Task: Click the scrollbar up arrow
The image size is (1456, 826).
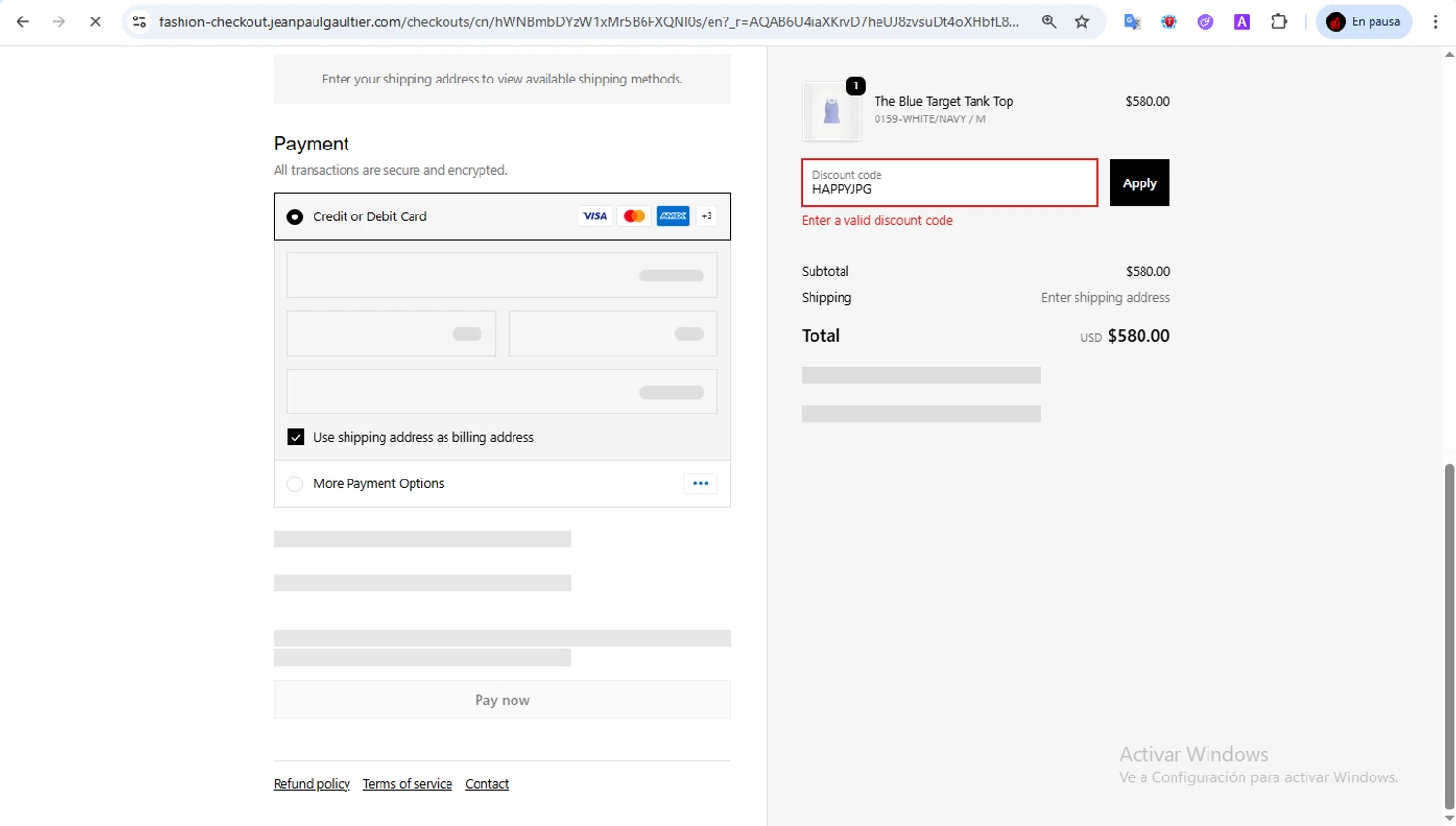Action: point(1449,54)
